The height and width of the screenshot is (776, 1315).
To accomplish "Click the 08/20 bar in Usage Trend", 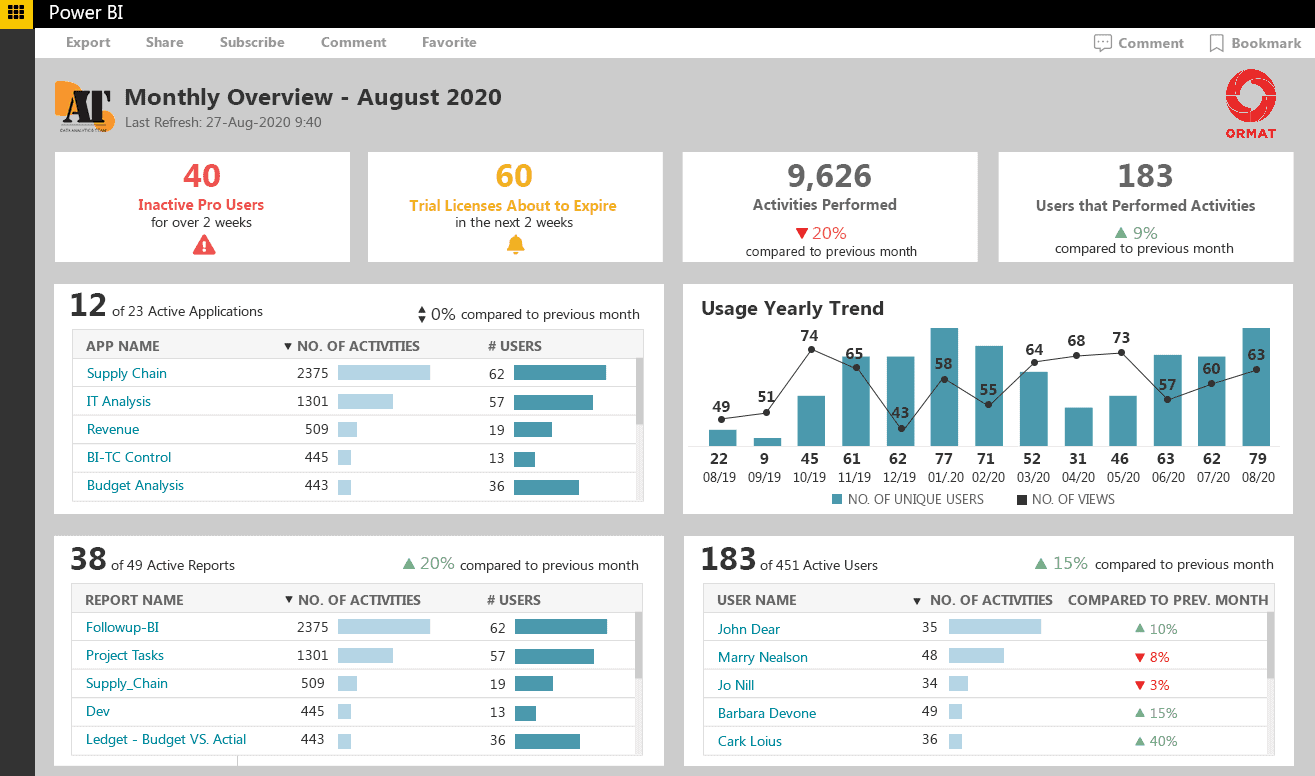I will click(x=1256, y=387).
